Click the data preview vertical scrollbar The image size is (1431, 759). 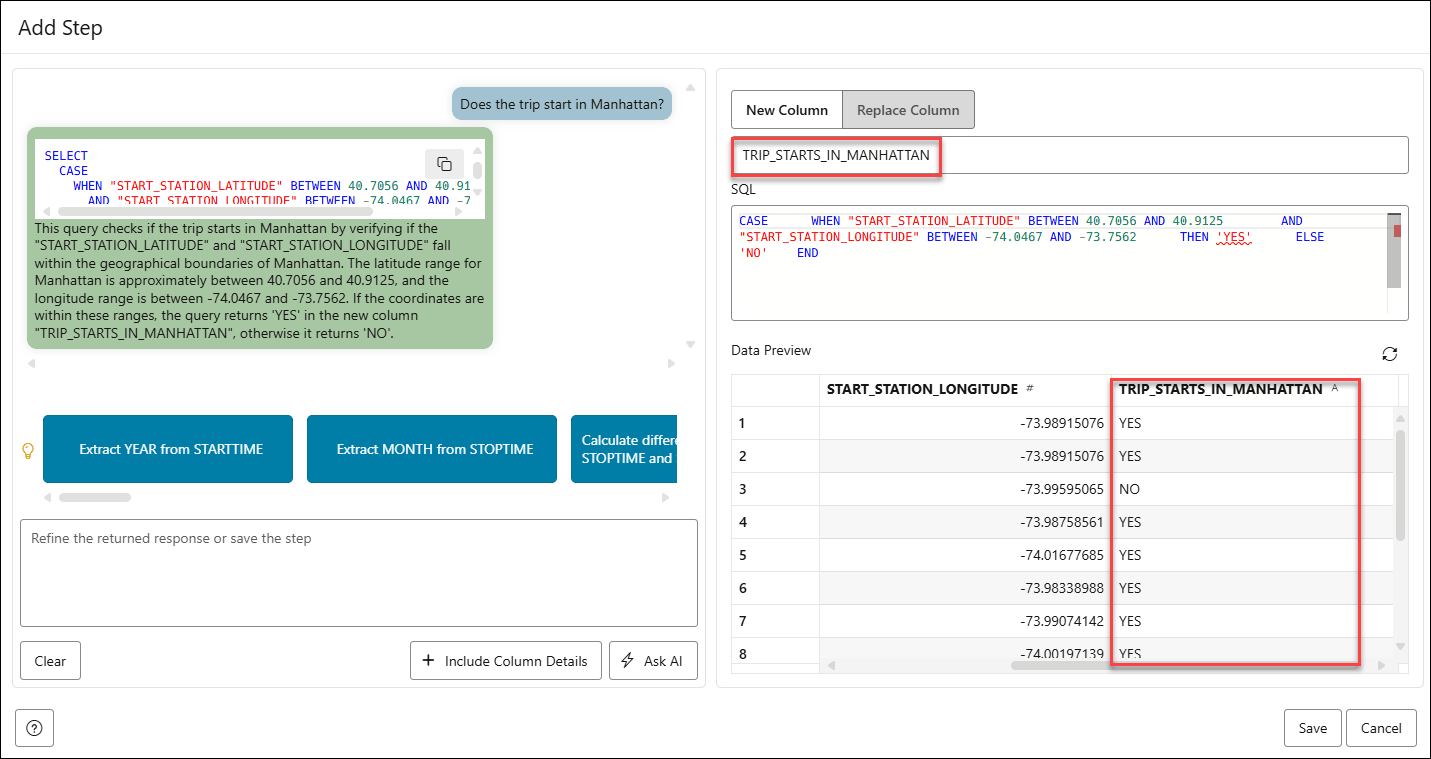[x=1400, y=485]
